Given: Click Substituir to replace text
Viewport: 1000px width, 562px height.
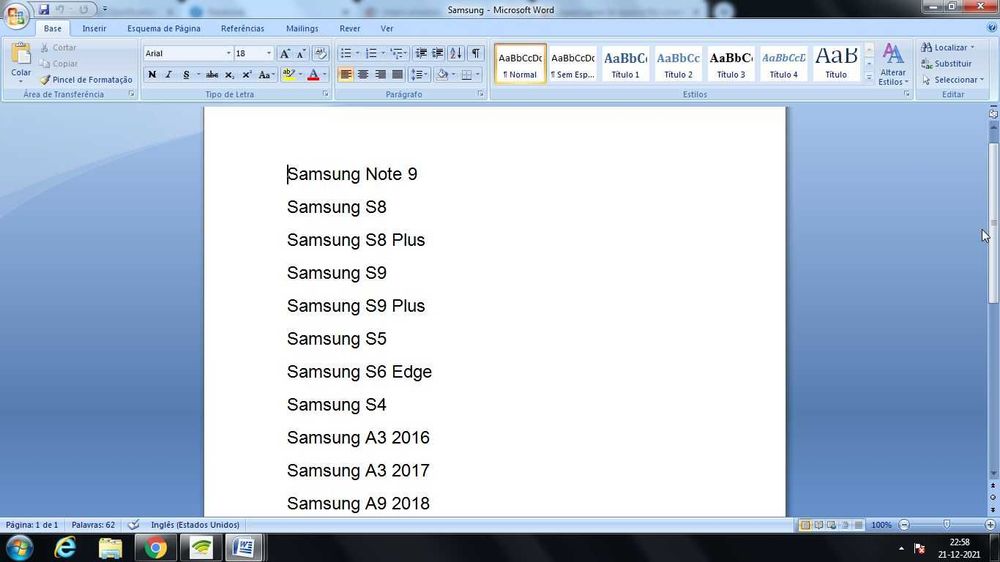Looking at the screenshot, I should 947,64.
